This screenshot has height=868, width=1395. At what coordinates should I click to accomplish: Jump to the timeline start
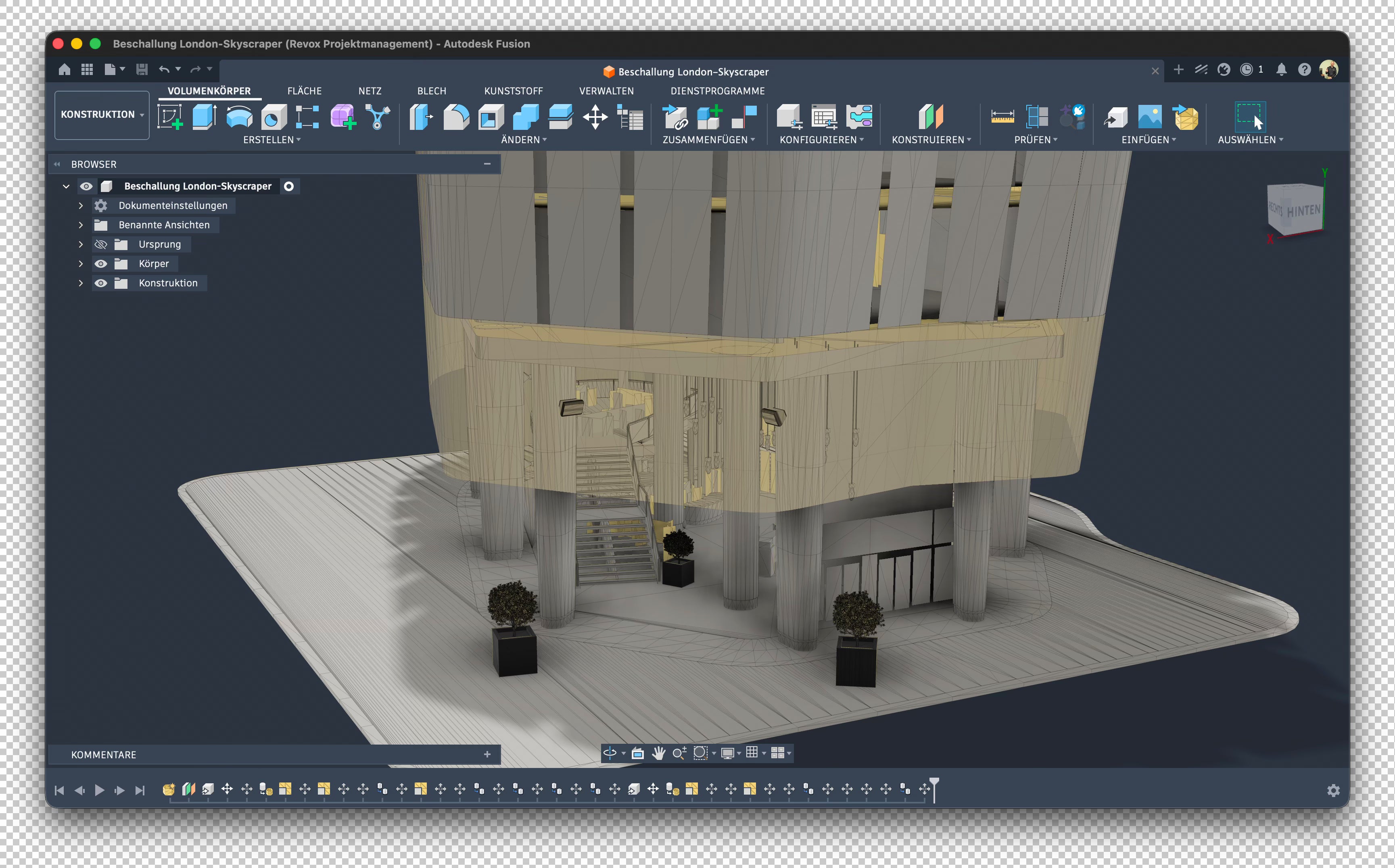click(59, 791)
